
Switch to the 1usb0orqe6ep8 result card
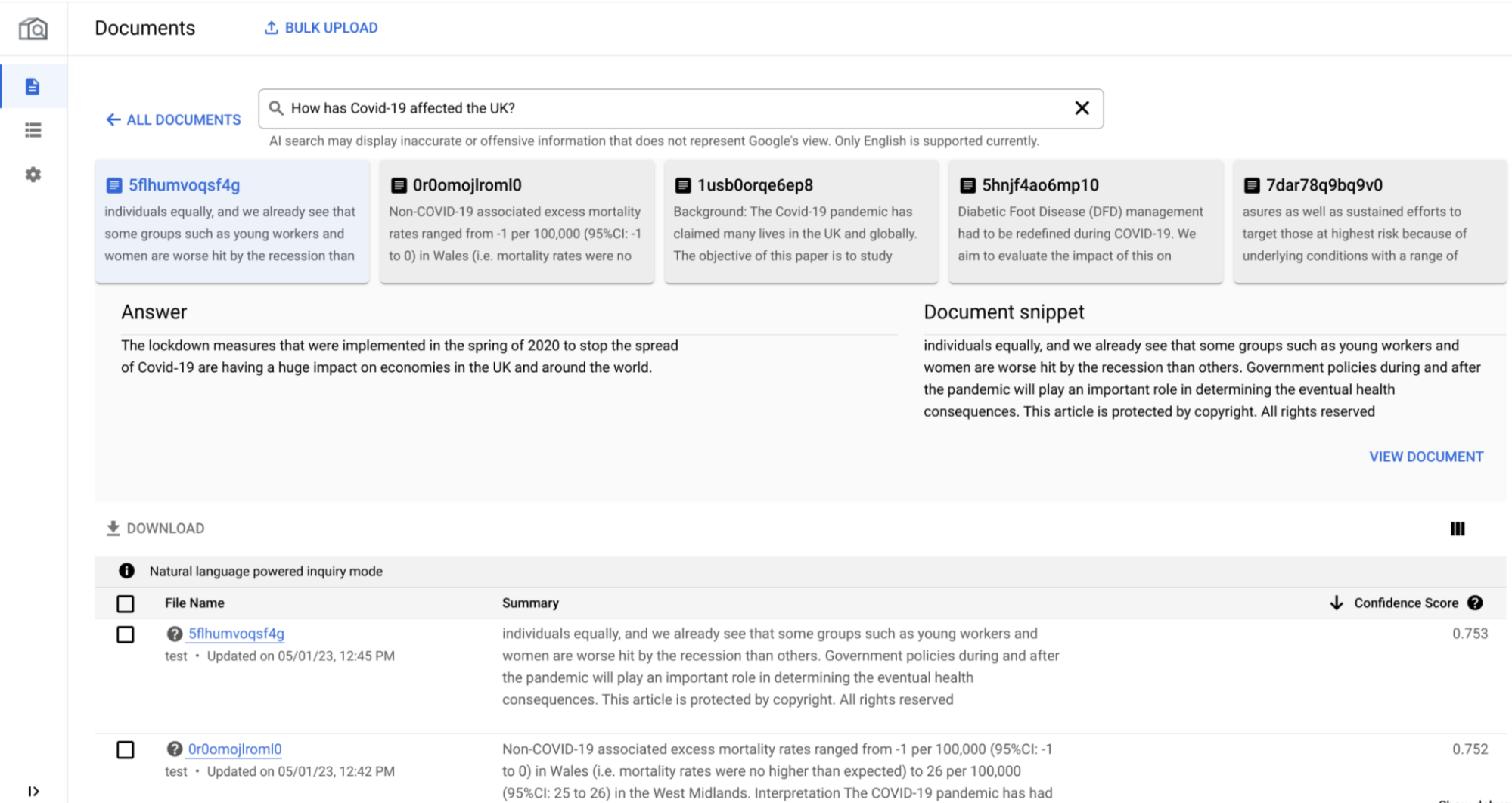tap(801, 221)
